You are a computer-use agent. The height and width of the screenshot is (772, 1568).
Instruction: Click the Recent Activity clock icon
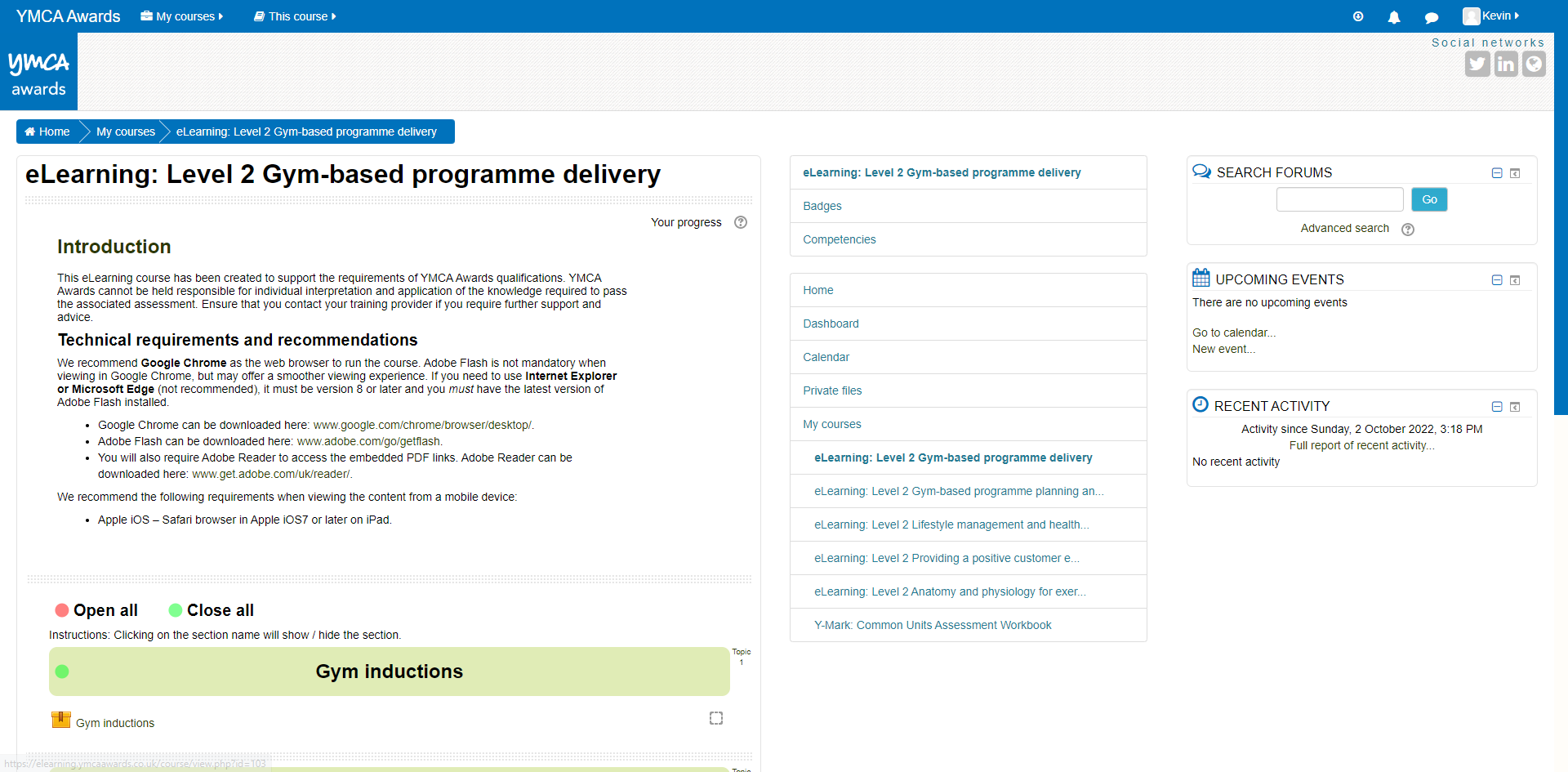click(x=1200, y=404)
